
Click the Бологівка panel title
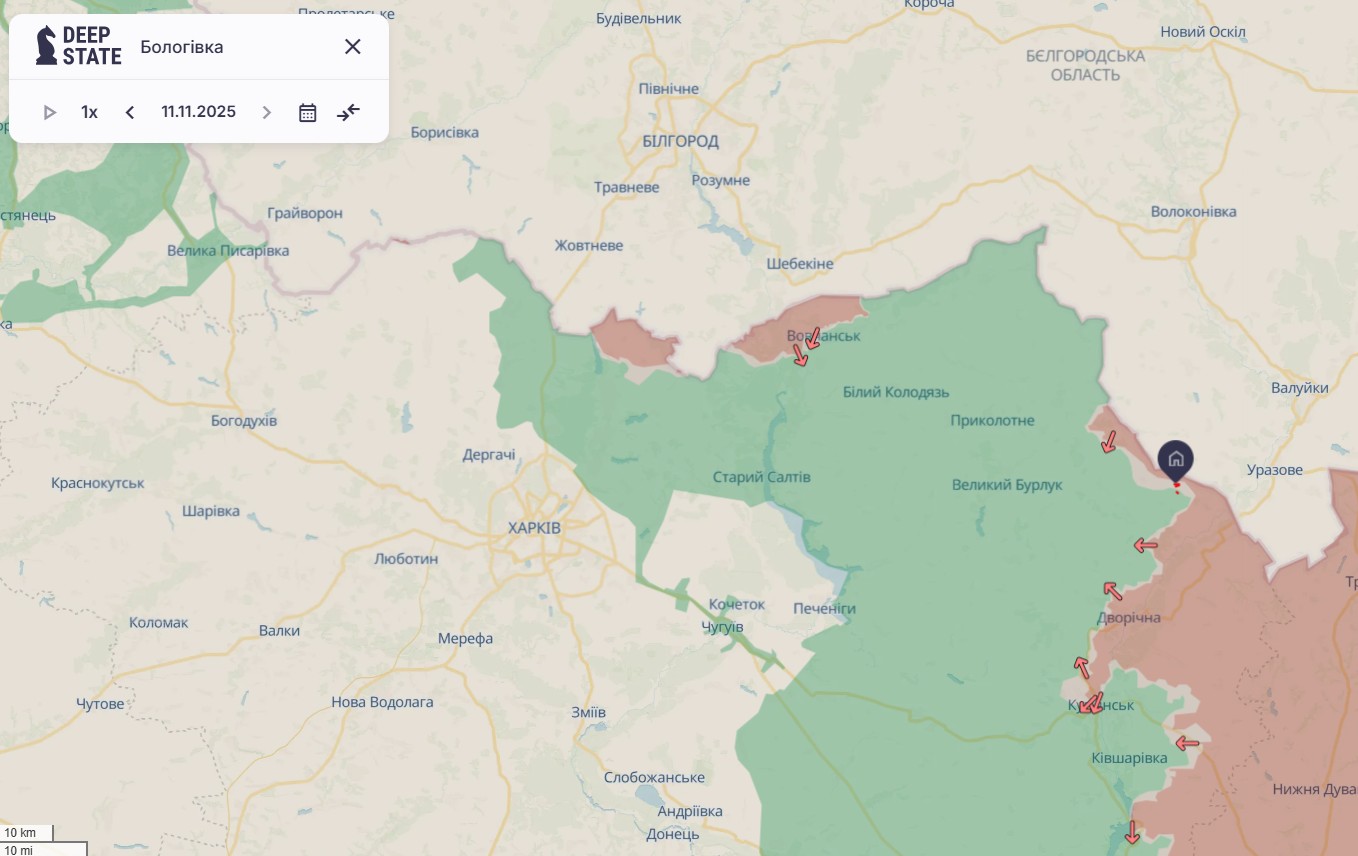pyautogui.click(x=182, y=47)
